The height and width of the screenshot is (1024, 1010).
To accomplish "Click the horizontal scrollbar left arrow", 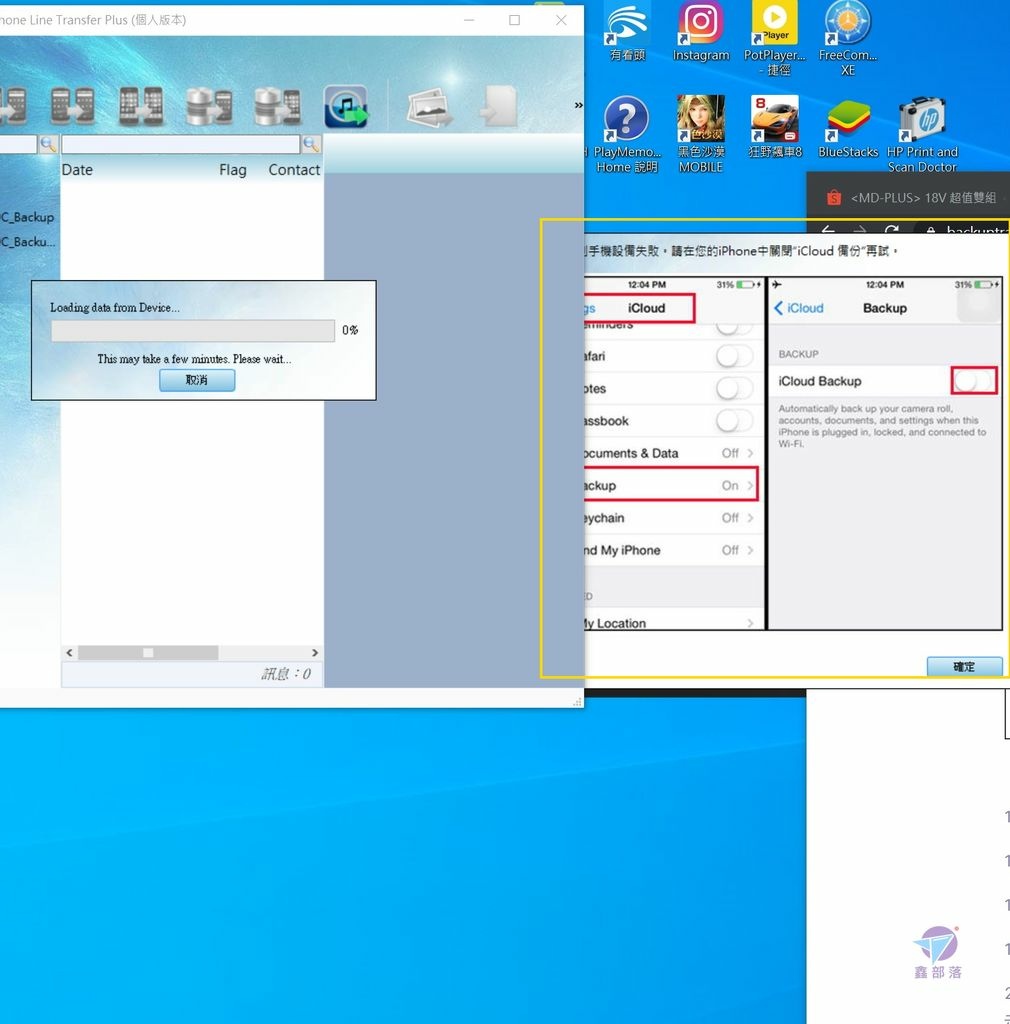I will pyautogui.click(x=69, y=652).
